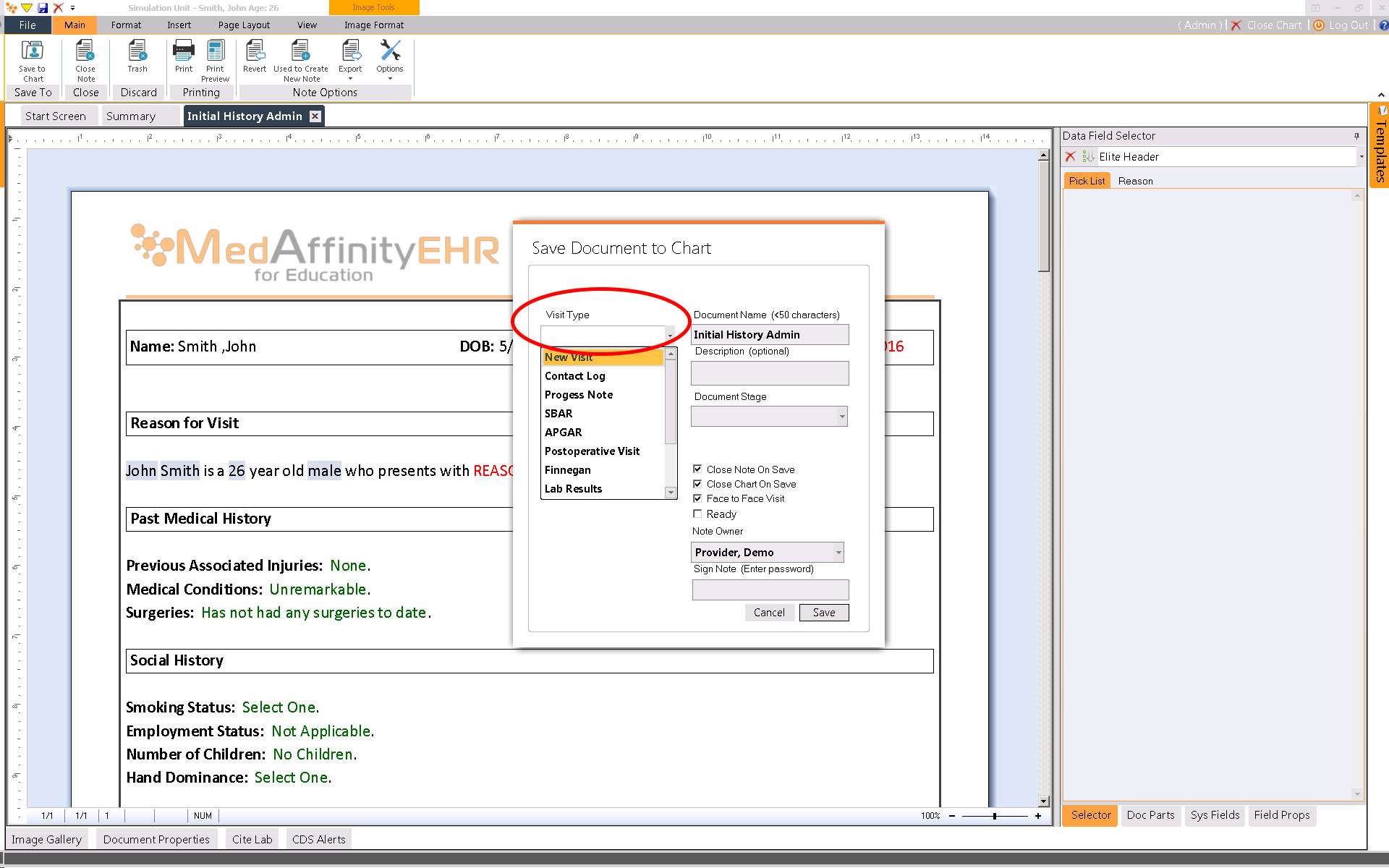
Task: Open the Visit Type dropdown arrow
Action: pyautogui.click(x=670, y=336)
